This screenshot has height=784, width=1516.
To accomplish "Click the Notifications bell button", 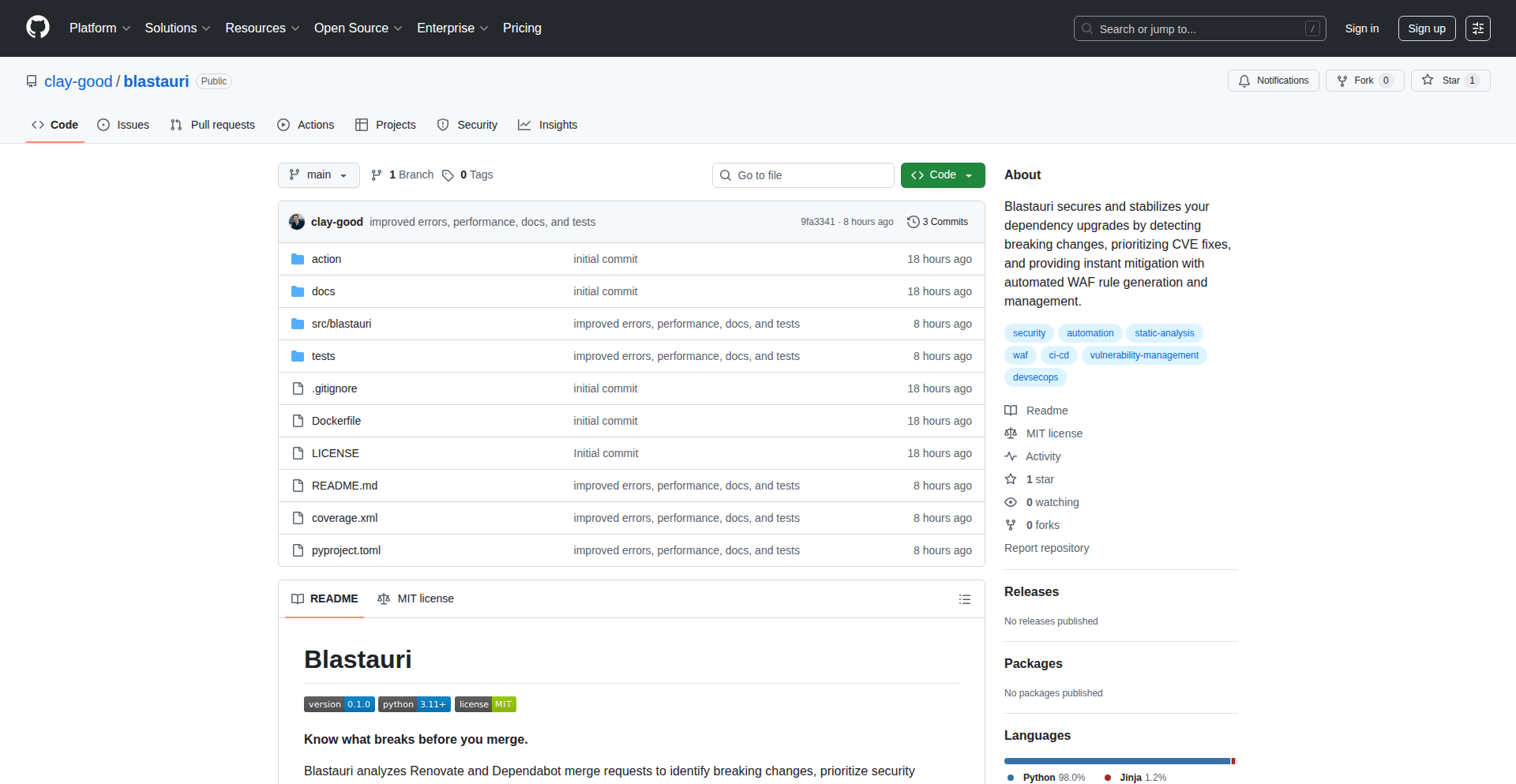I will click(x=1273, y=81).
